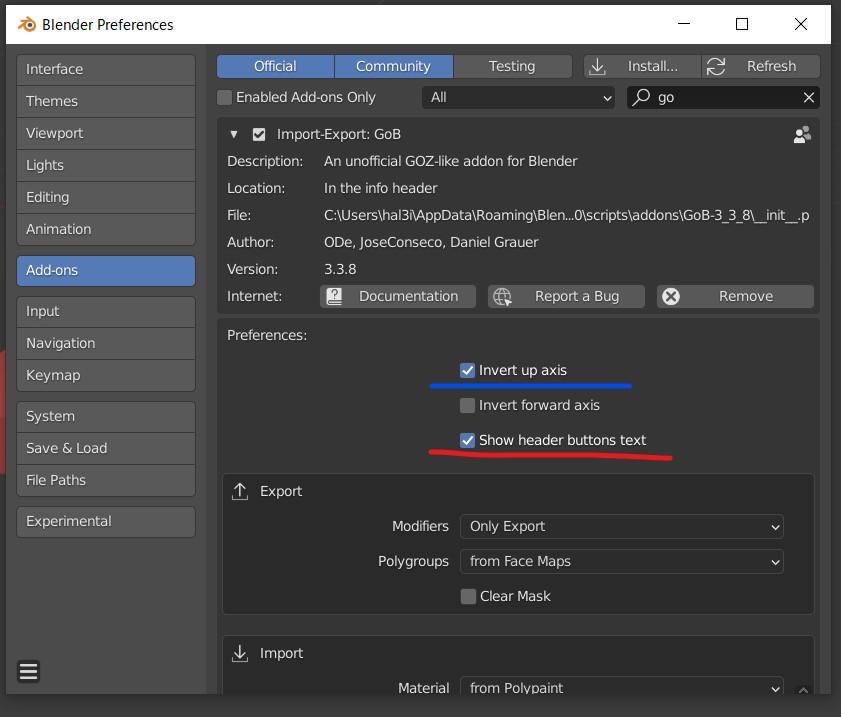841x717 pixels.
Task: Open the Polygroups 'from Face Maps' dropdown
Action: tap(621, 561)
